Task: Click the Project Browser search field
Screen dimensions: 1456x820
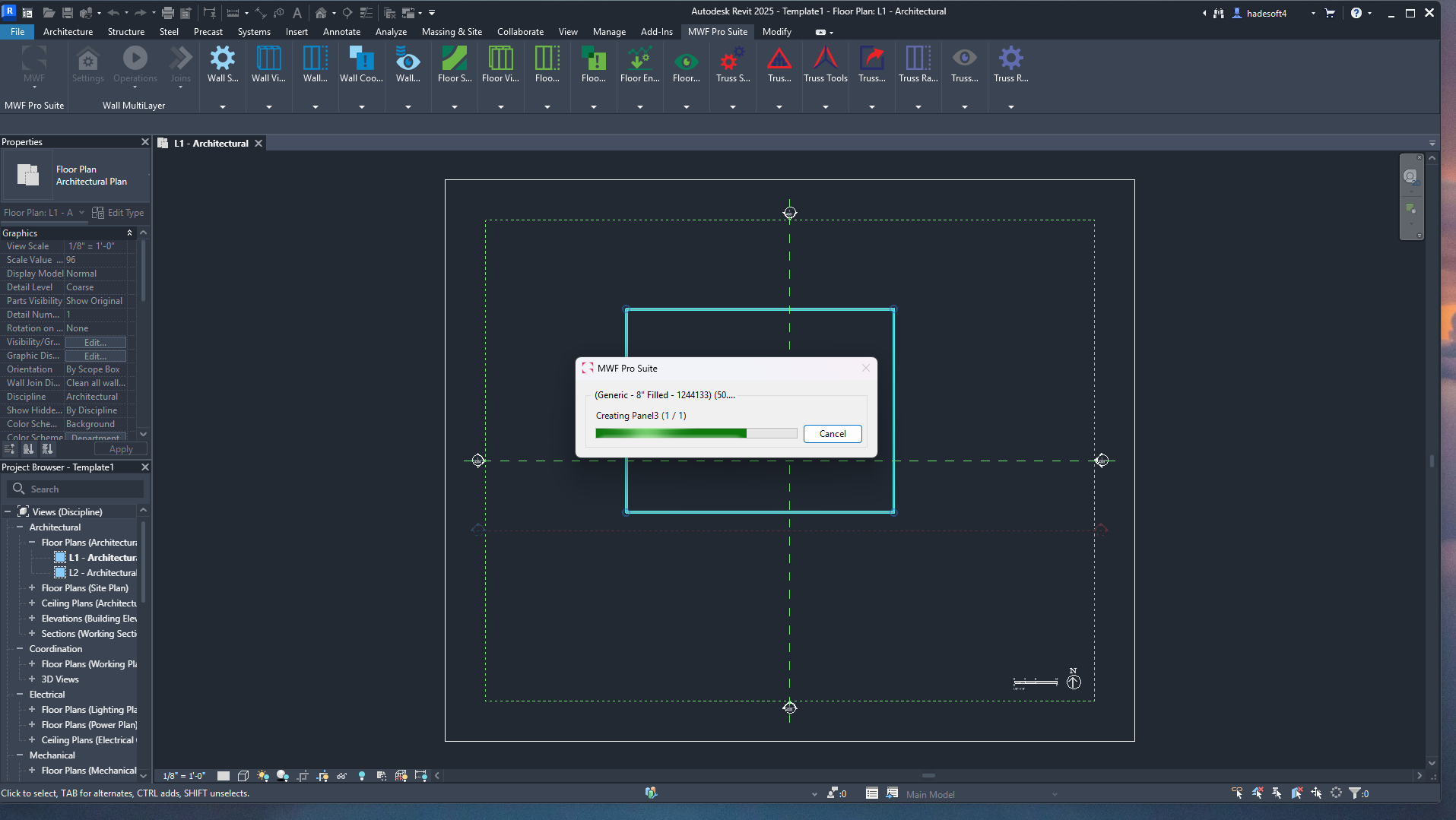Action: 75,489
